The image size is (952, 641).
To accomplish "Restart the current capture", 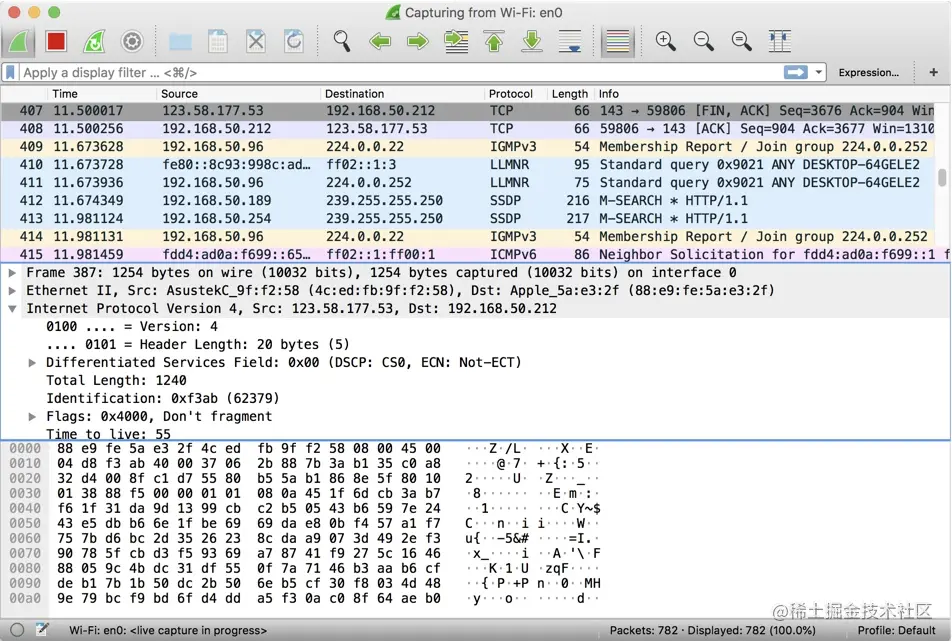I will [94, 41].
